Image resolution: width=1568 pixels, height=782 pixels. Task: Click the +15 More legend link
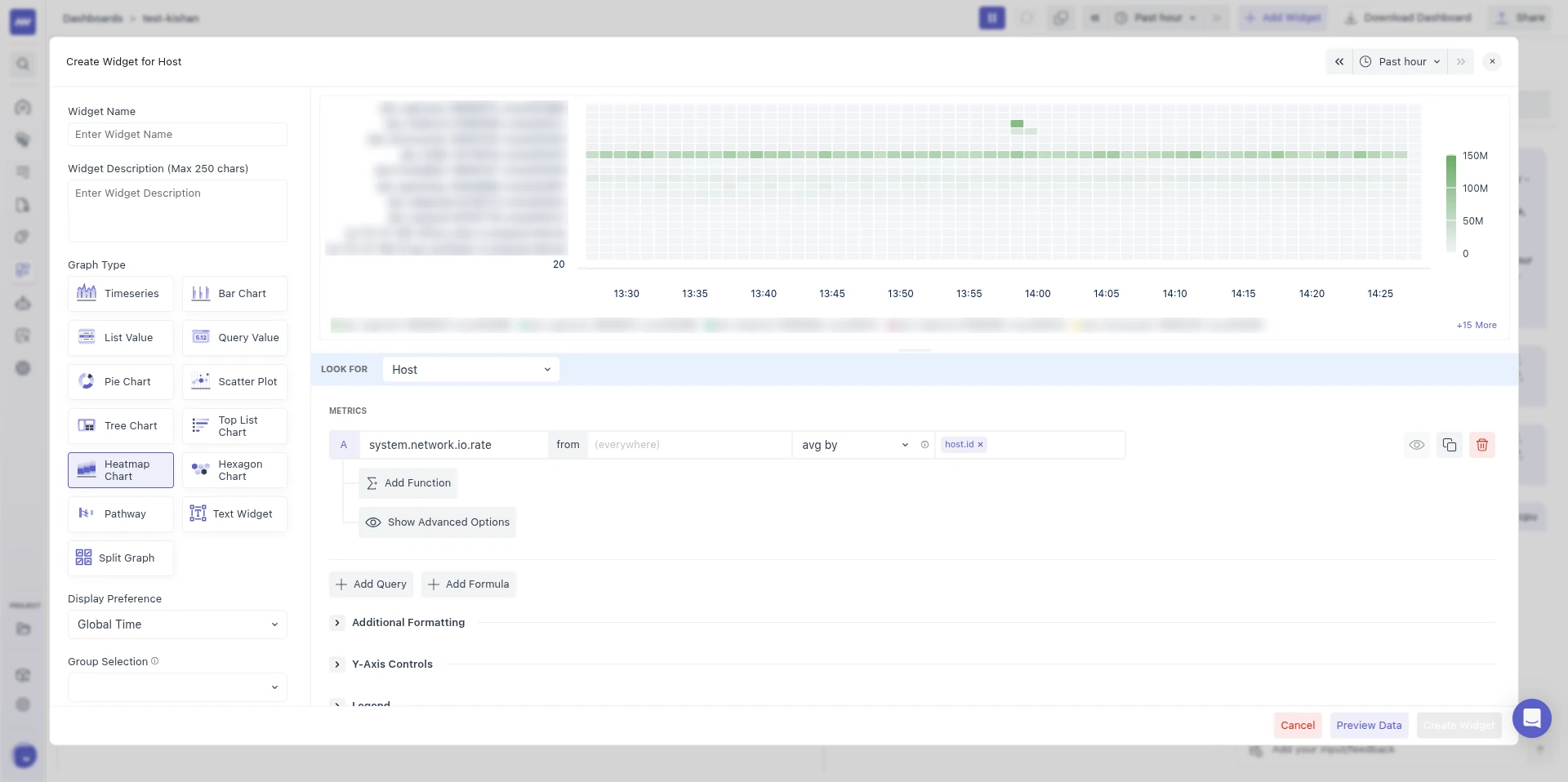pos(1477,325)
